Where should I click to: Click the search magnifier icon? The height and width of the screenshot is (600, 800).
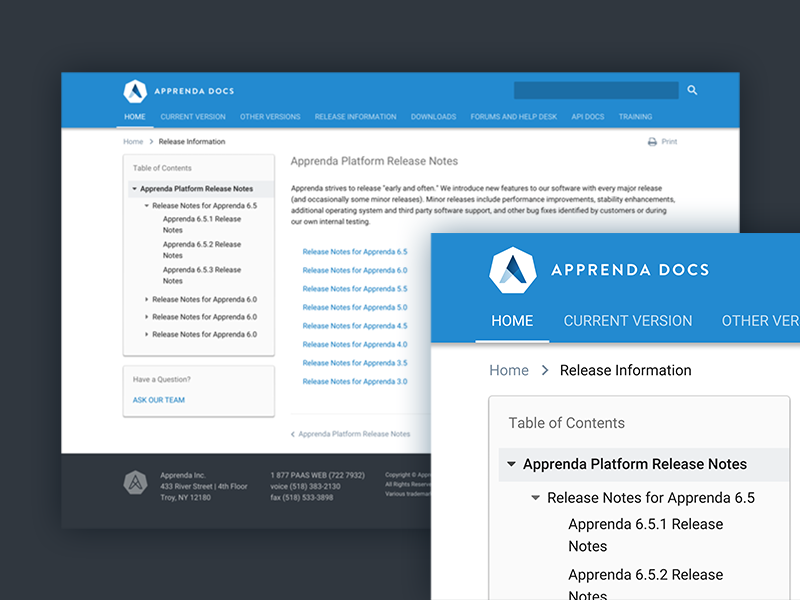[692, 90]
